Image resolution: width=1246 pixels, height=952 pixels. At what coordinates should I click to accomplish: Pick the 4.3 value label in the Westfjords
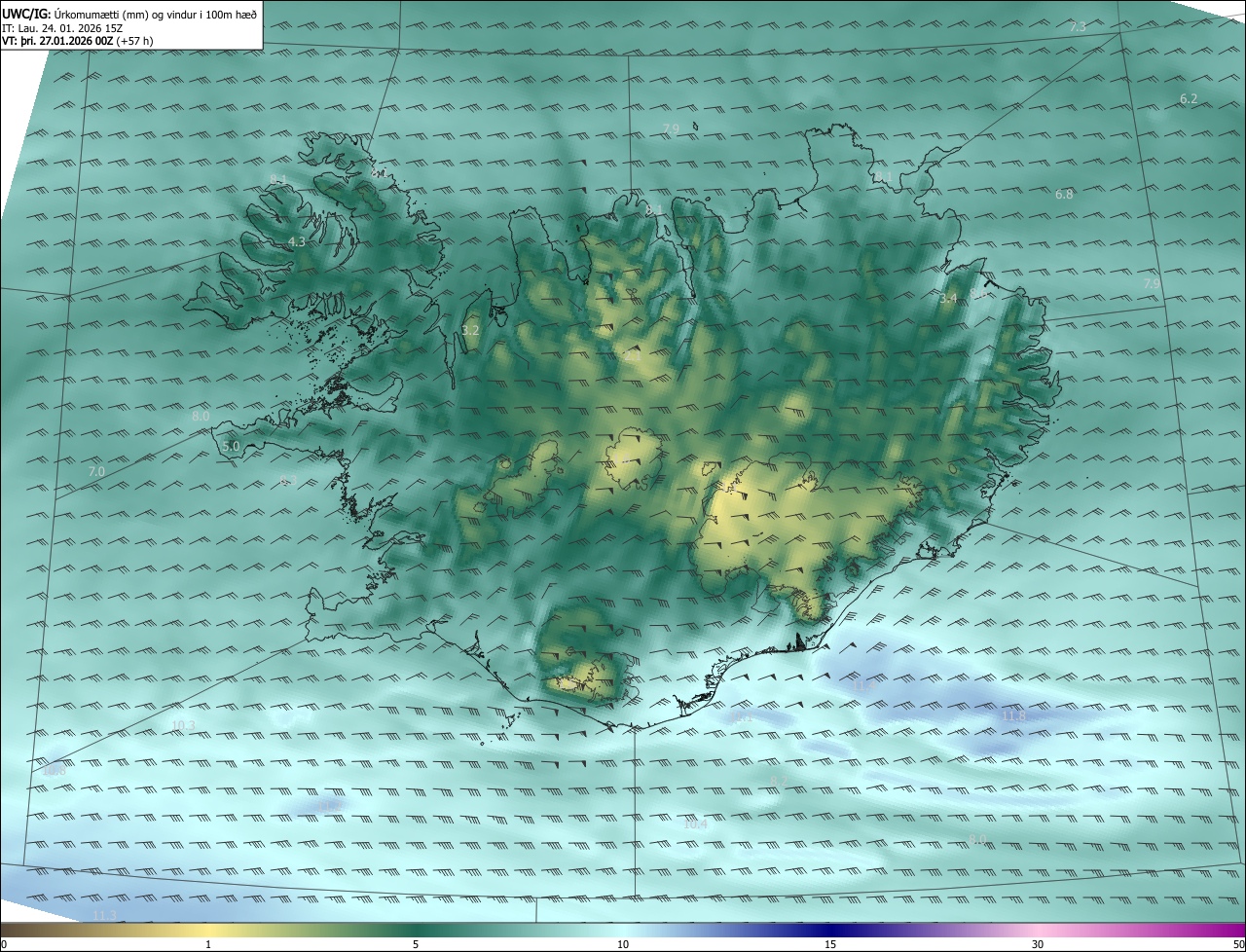click(297, 242)
